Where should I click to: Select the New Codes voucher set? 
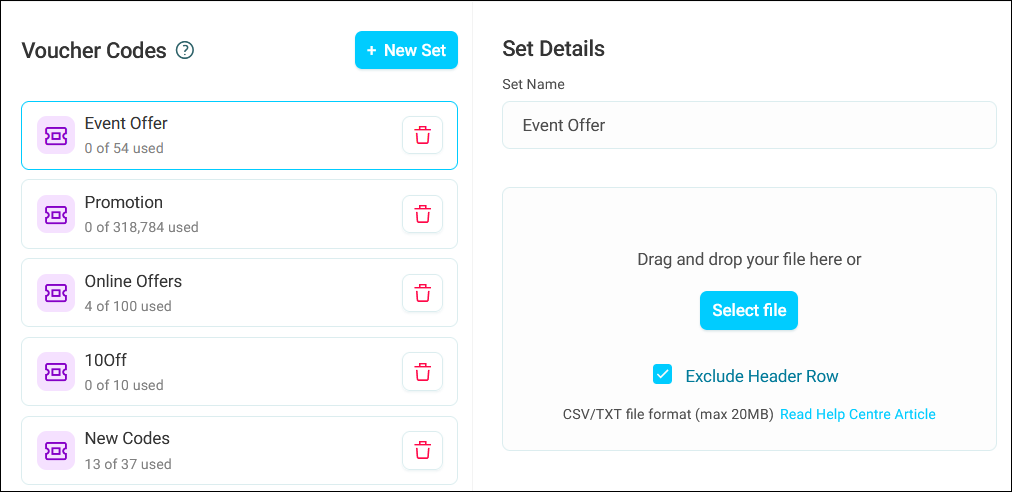[x=220, y=450]
